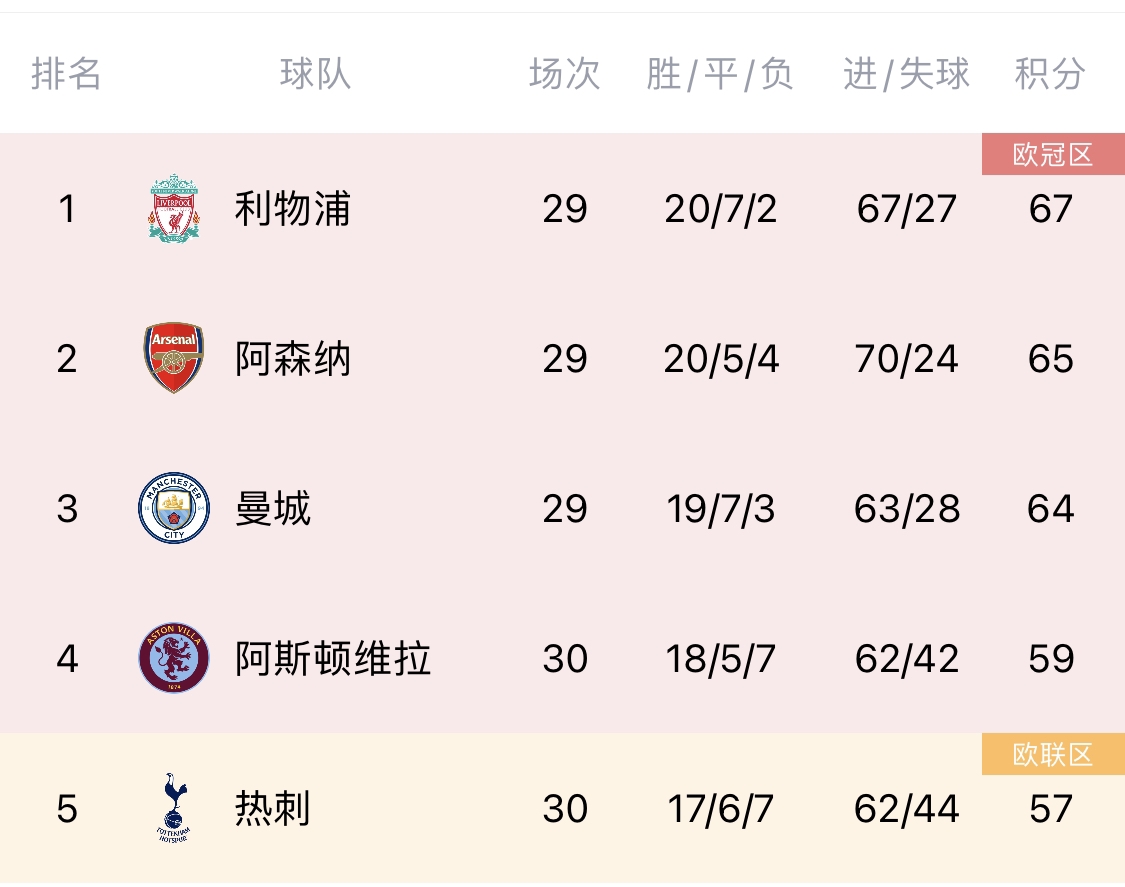
Task: Click the 欧联区 zone label
Action: point(1053,755)
